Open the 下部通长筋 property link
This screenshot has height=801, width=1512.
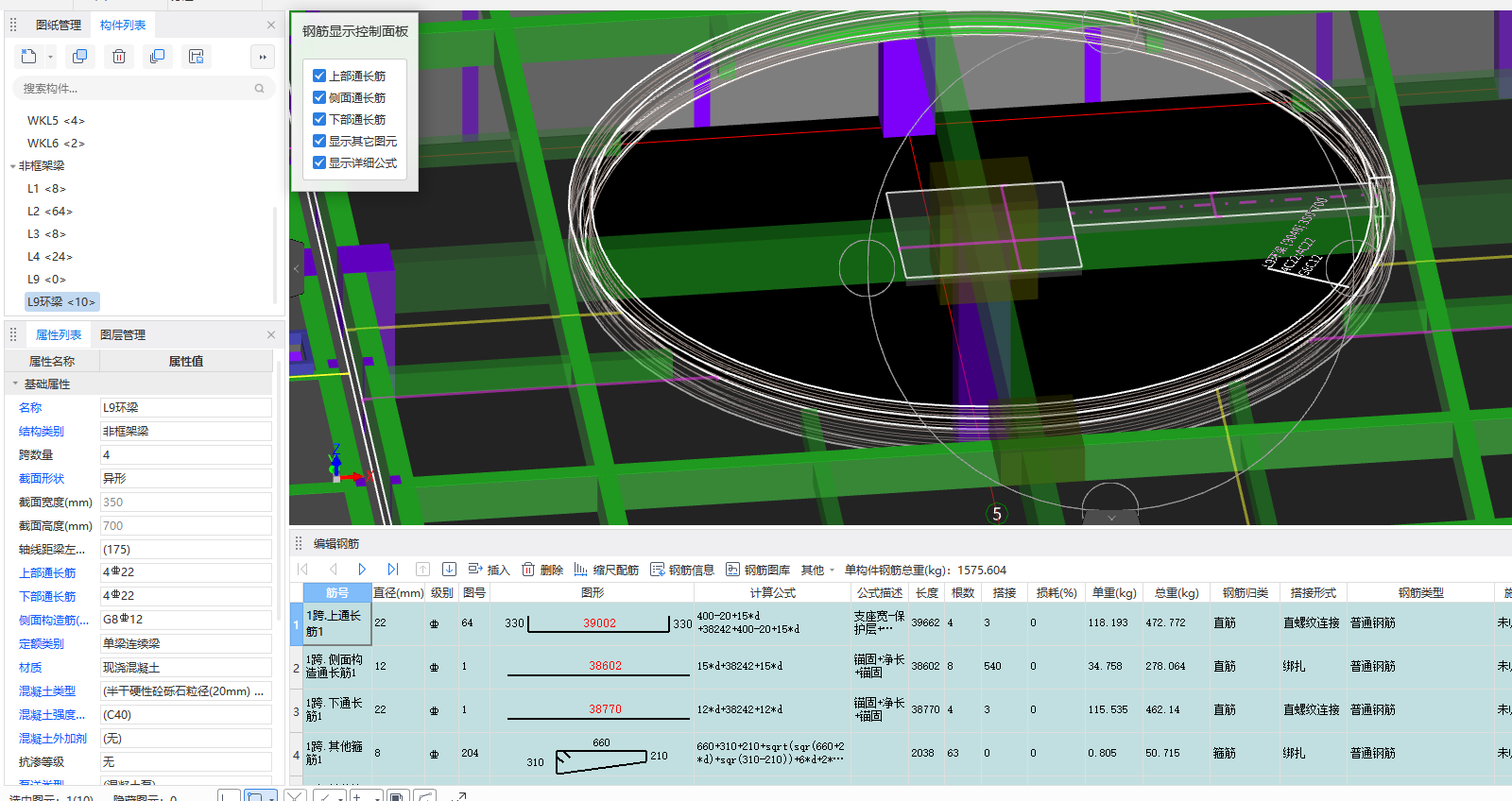[47, 597]
